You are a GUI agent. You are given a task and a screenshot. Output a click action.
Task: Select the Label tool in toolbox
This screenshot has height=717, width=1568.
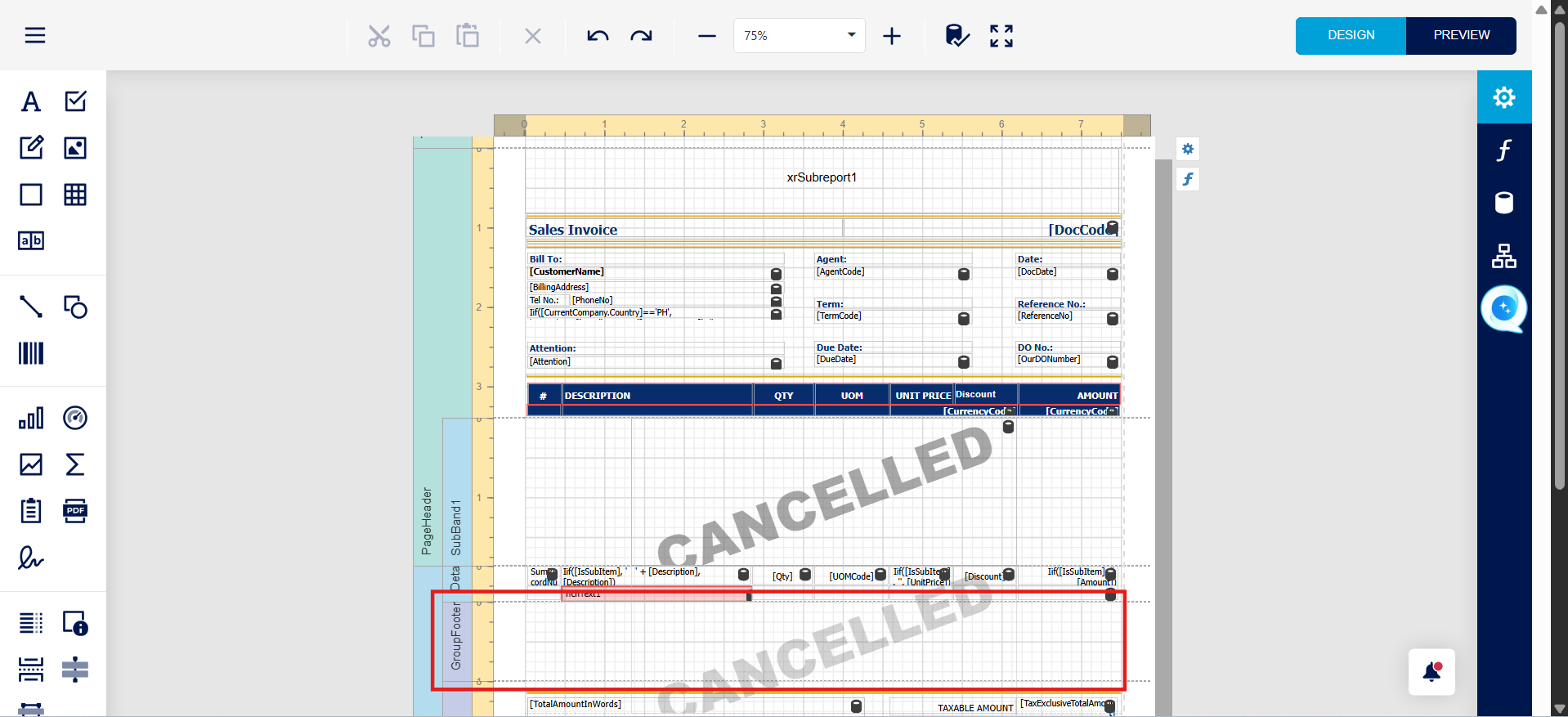[x=31, y=101]
